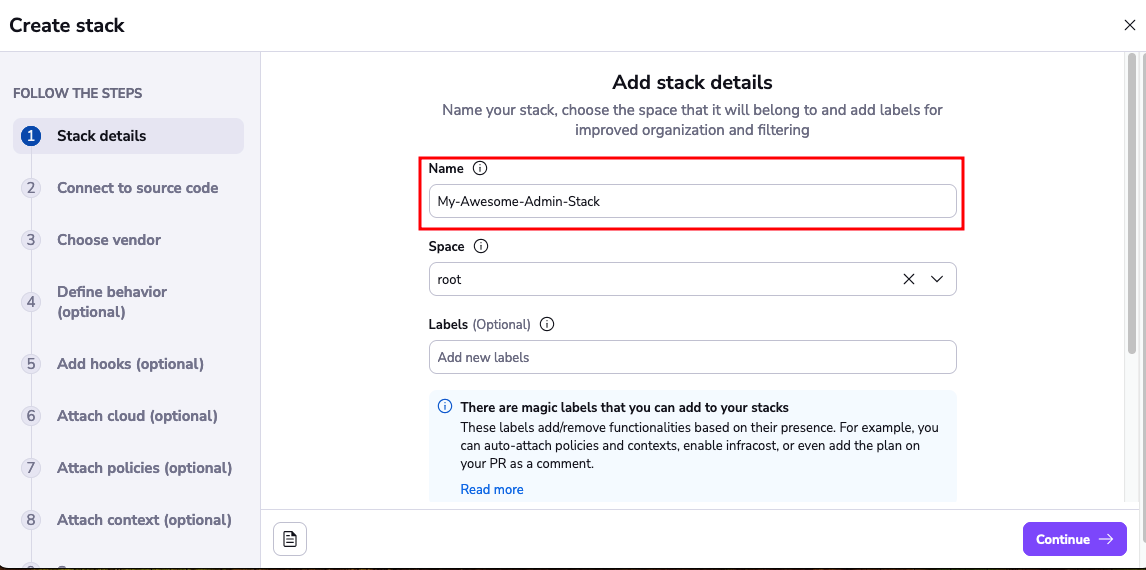Select the Choose vendor step
The image size is (1146, 570).
109,240
